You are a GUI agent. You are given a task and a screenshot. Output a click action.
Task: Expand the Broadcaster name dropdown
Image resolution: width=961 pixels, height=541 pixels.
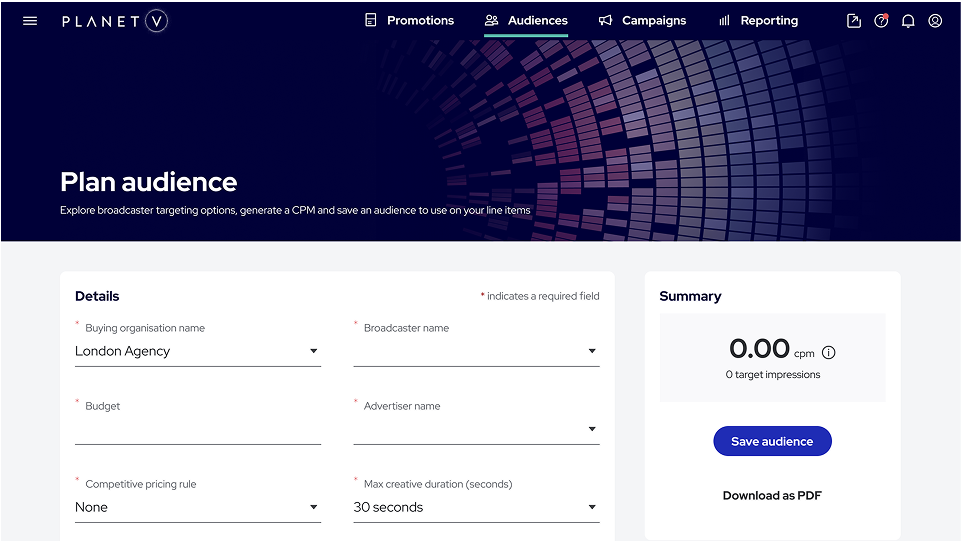[476, 351]
